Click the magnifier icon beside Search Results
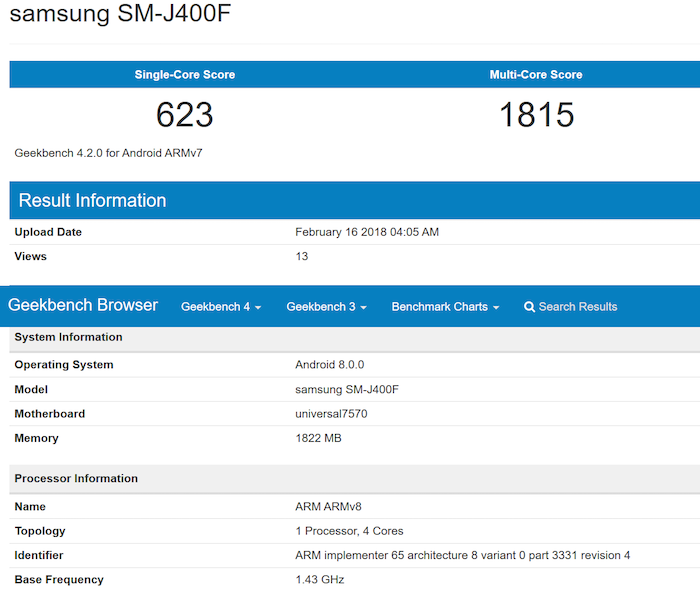Screen dimensions: 700x605 (x=530, y=307)
